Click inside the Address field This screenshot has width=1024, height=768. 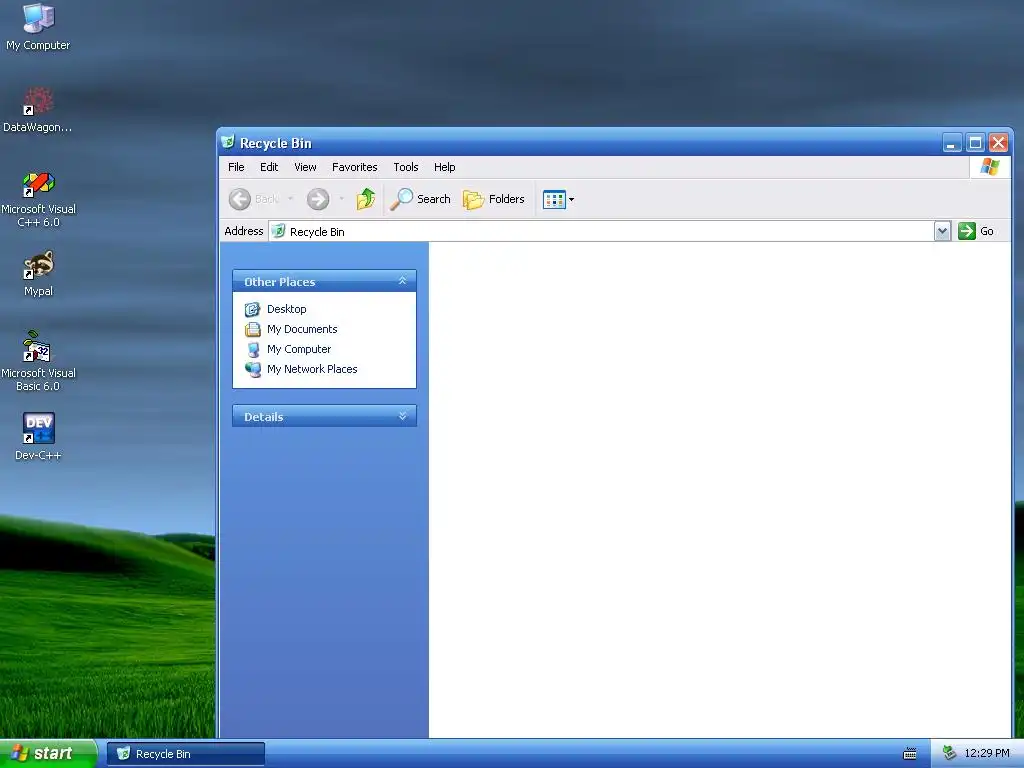[x=601, y=231]
